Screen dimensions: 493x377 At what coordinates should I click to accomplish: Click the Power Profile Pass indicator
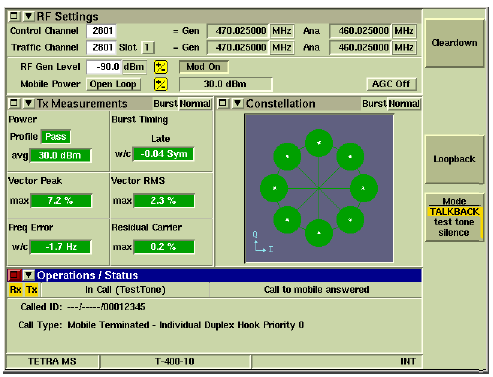56,137
